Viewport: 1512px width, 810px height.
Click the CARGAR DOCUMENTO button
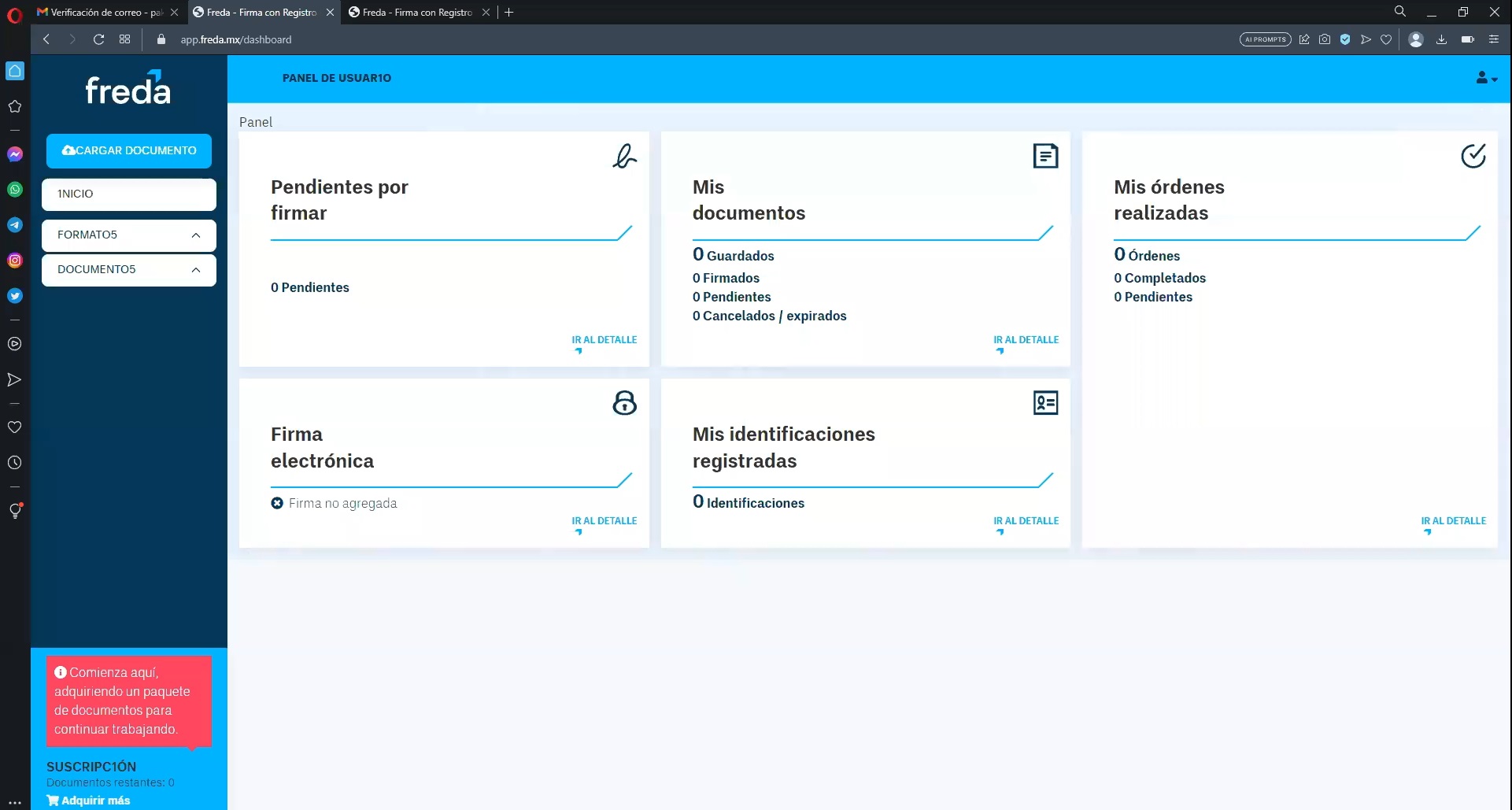128,150
